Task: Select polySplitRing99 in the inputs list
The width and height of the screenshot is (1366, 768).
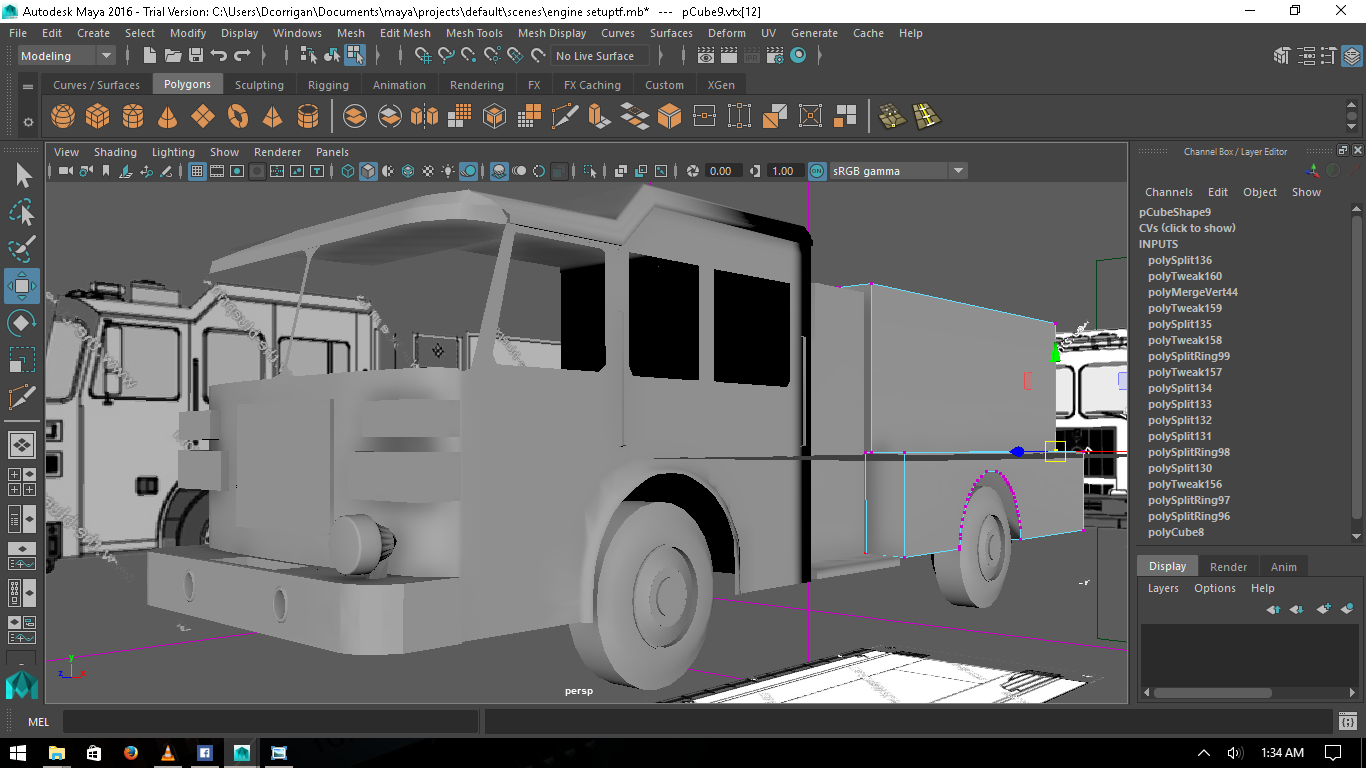Action: (x=1189, y=356)
